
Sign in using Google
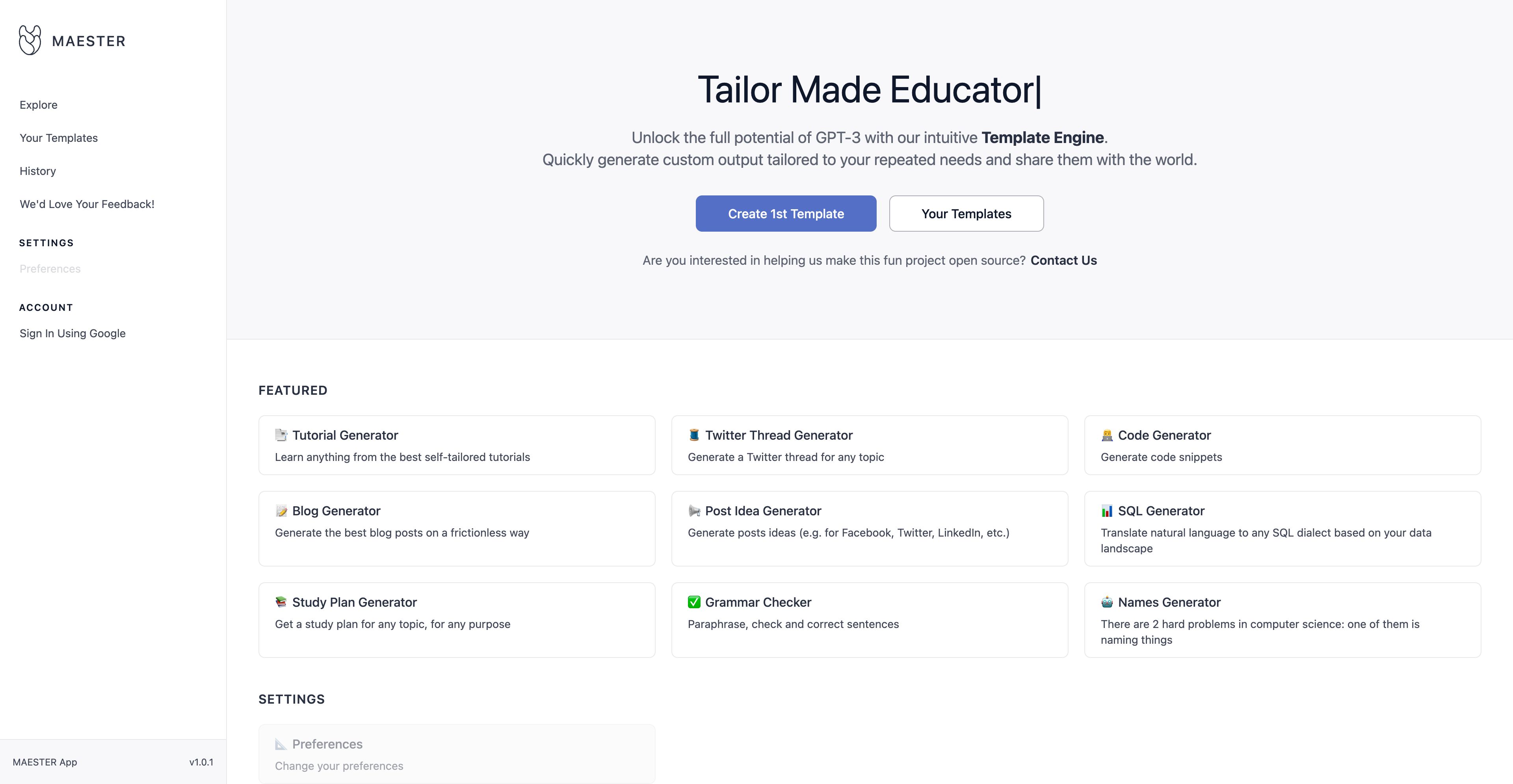click(x=72, y=334)
